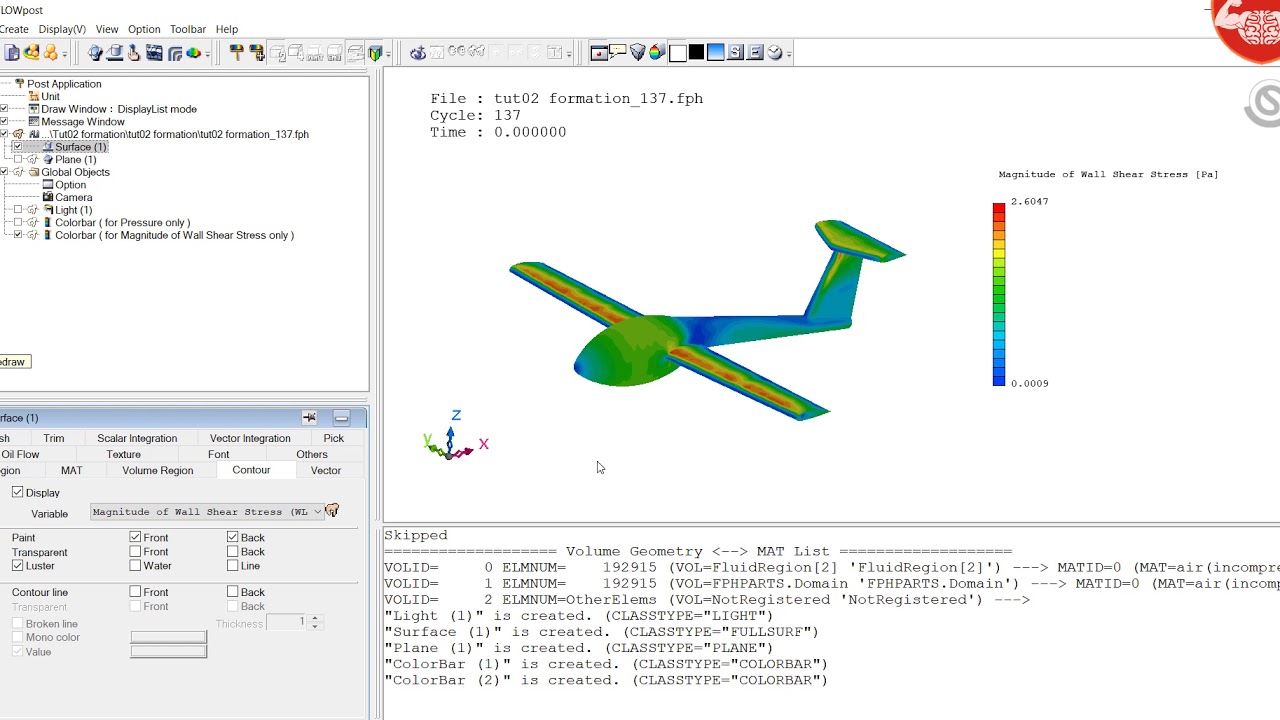Viewport: 1280px width, 720px height.
Task: Open the Display(V) menu
Action: [62, 29]
